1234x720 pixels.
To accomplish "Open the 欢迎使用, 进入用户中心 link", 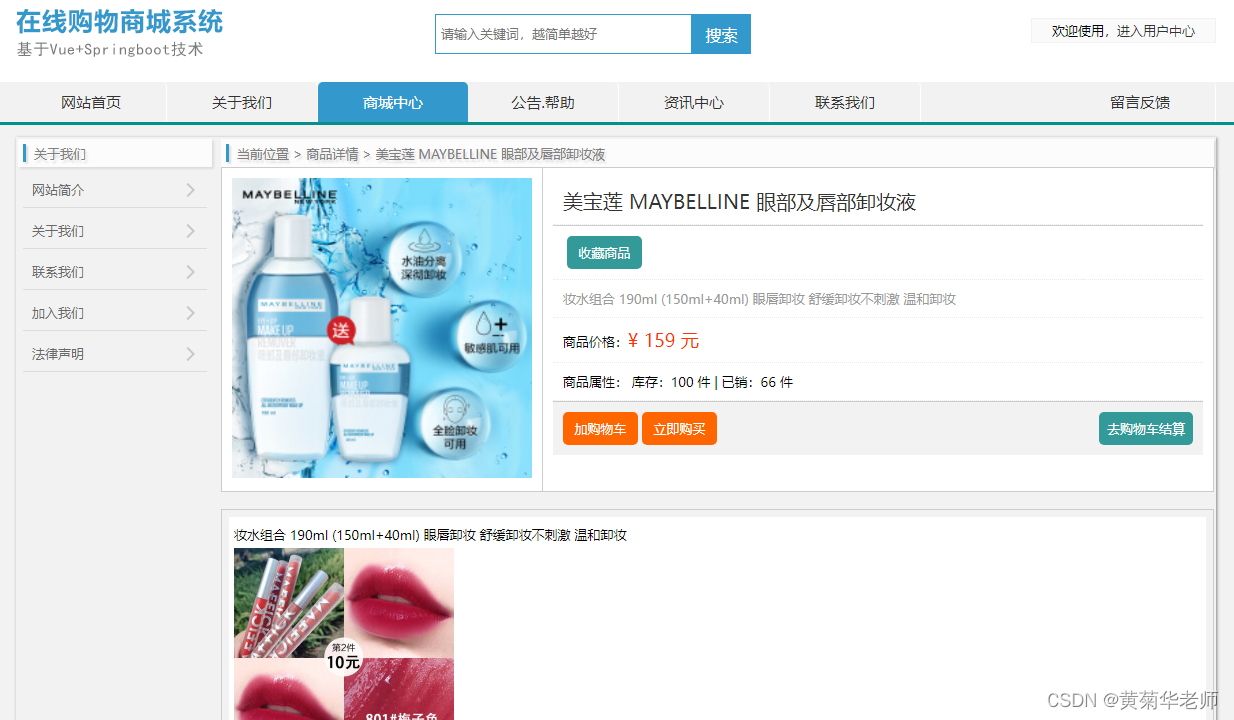I will (x=1123, y=31).
